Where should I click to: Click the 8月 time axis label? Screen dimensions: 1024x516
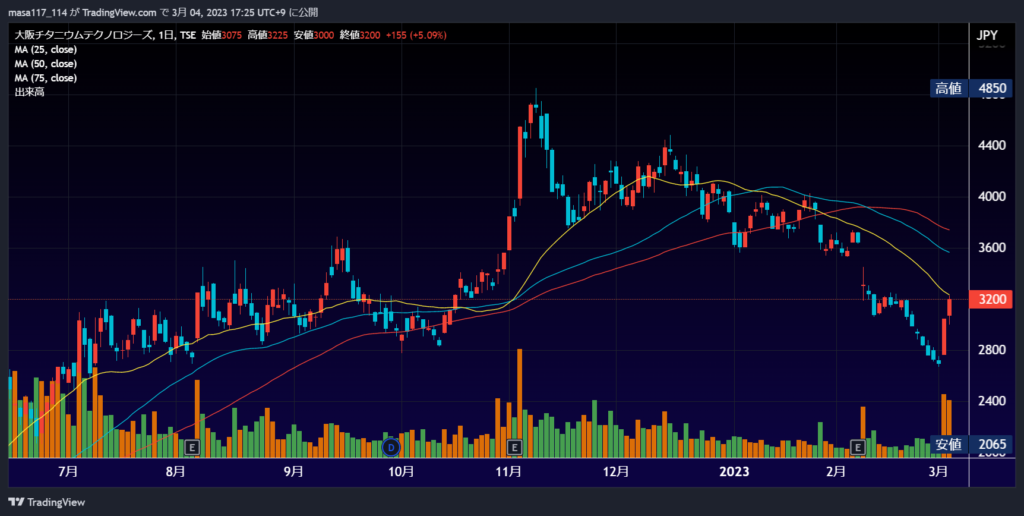(175, 471)
